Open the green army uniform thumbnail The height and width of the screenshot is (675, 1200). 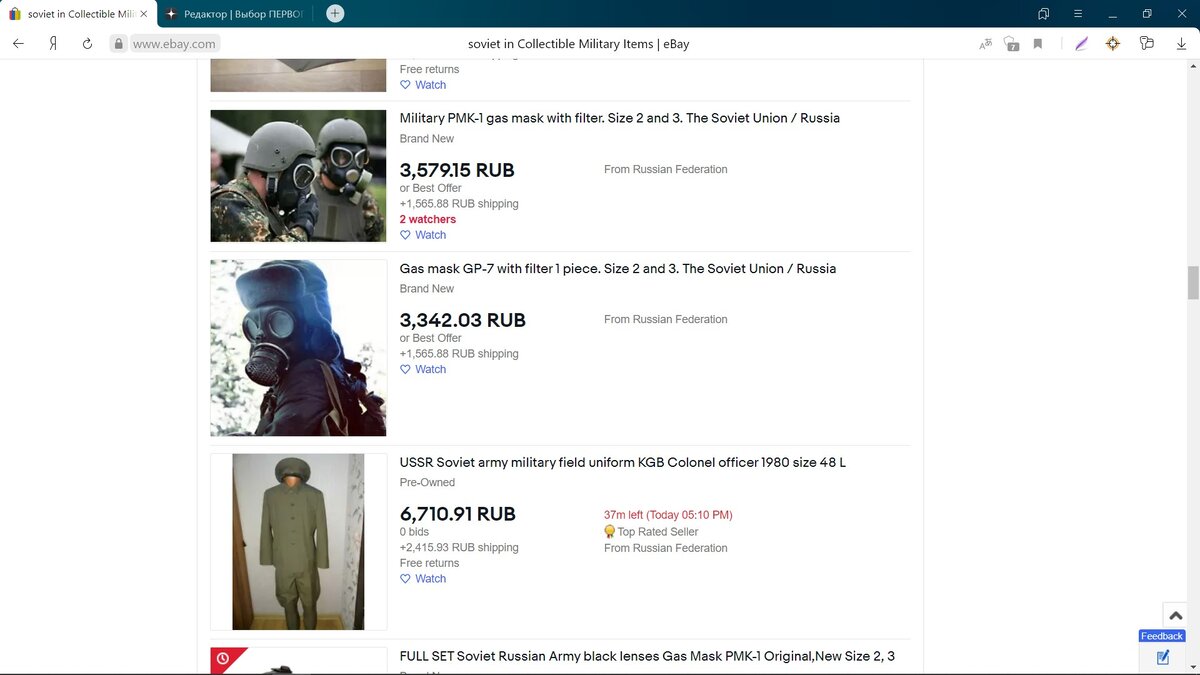pos(298,542)
